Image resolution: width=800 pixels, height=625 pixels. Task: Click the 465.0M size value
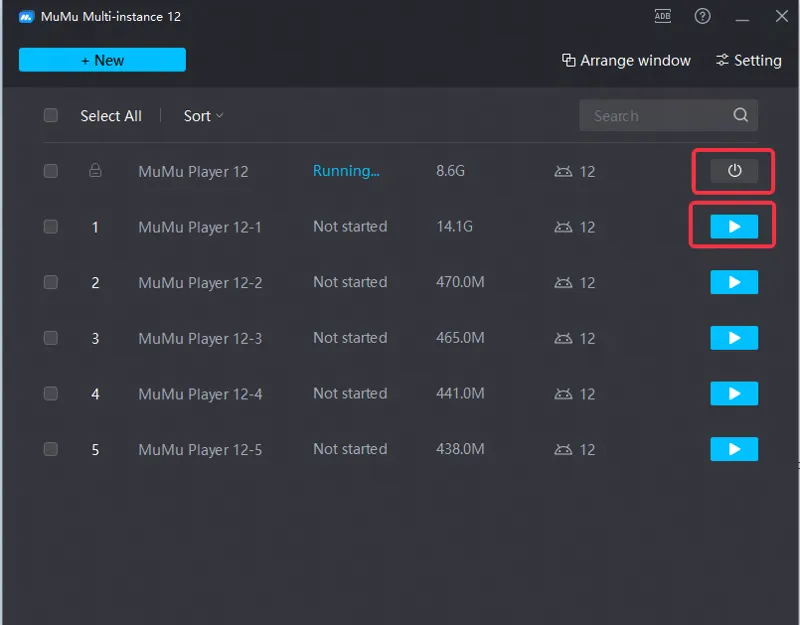(460, 338)
